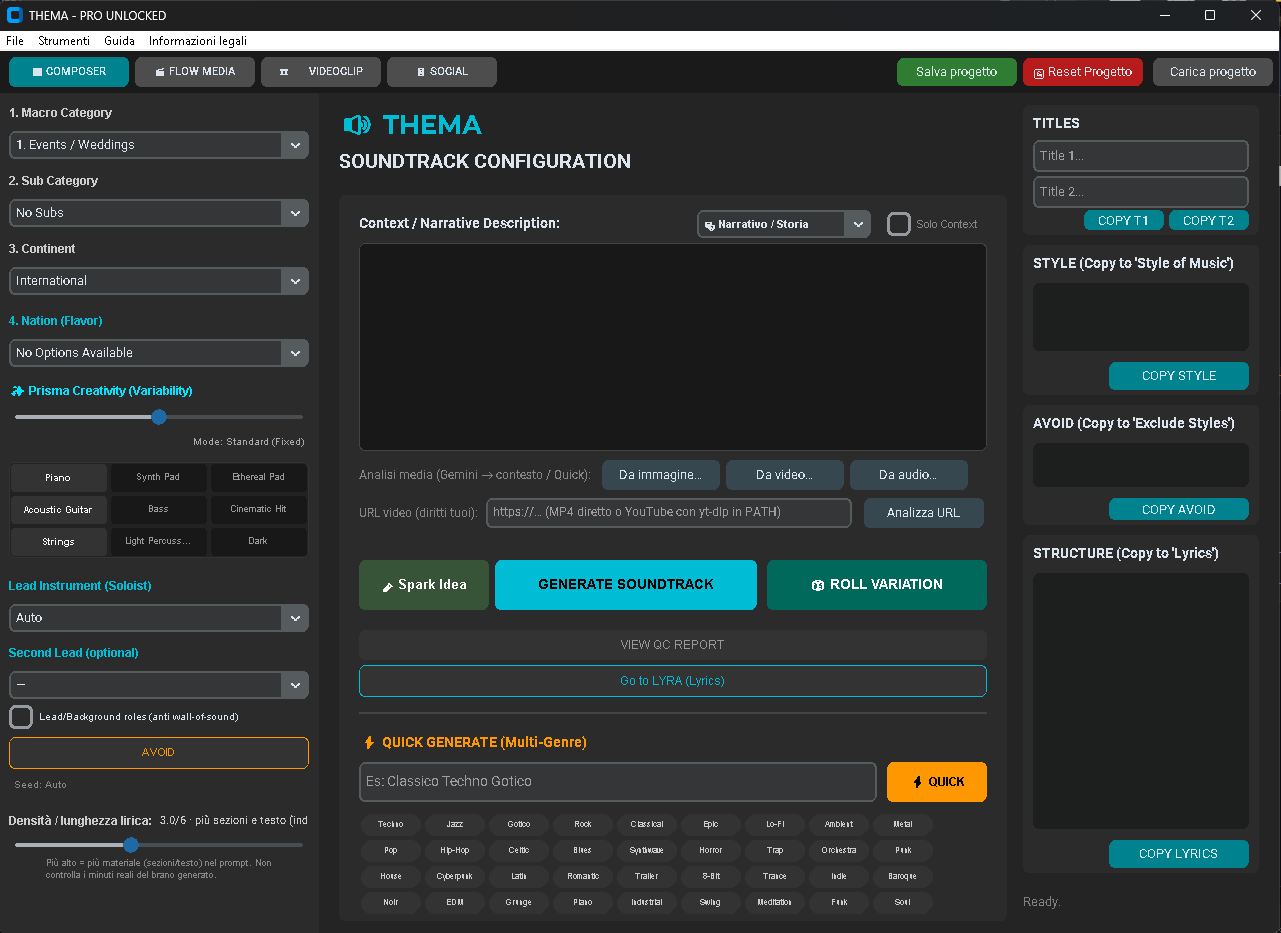1281x933 pixels.
Task: Open the Macro Category dropdown
Action: point(159,145)
